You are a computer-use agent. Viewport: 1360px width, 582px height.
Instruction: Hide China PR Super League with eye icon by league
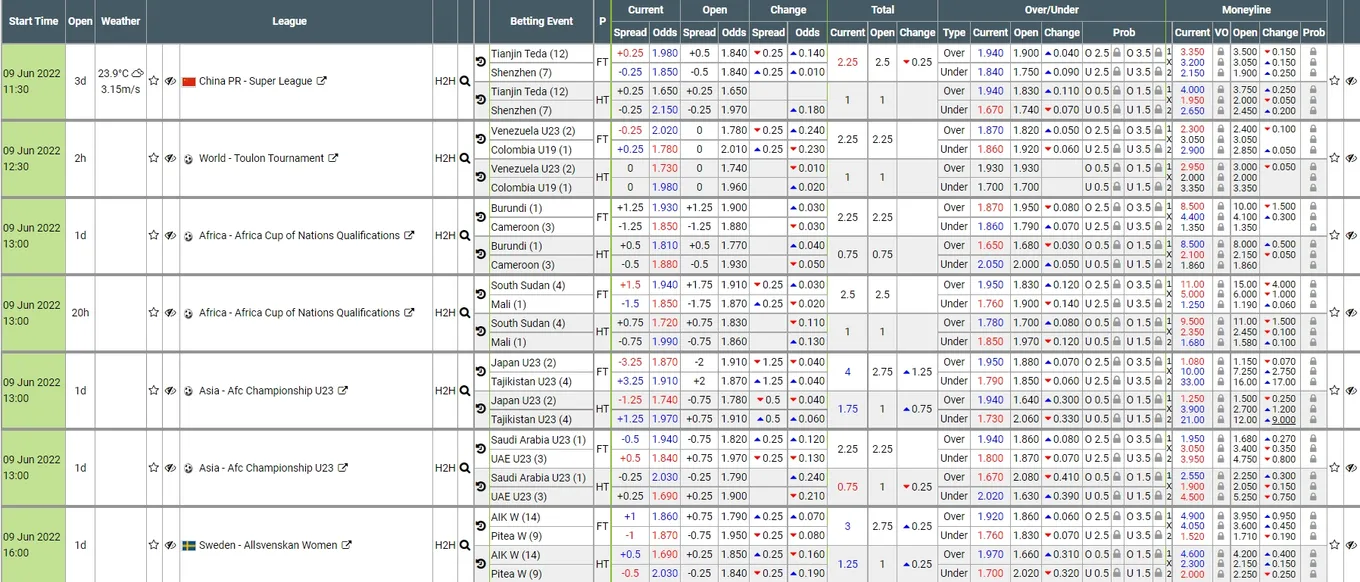pyautogui.click(x=171, y=81)
